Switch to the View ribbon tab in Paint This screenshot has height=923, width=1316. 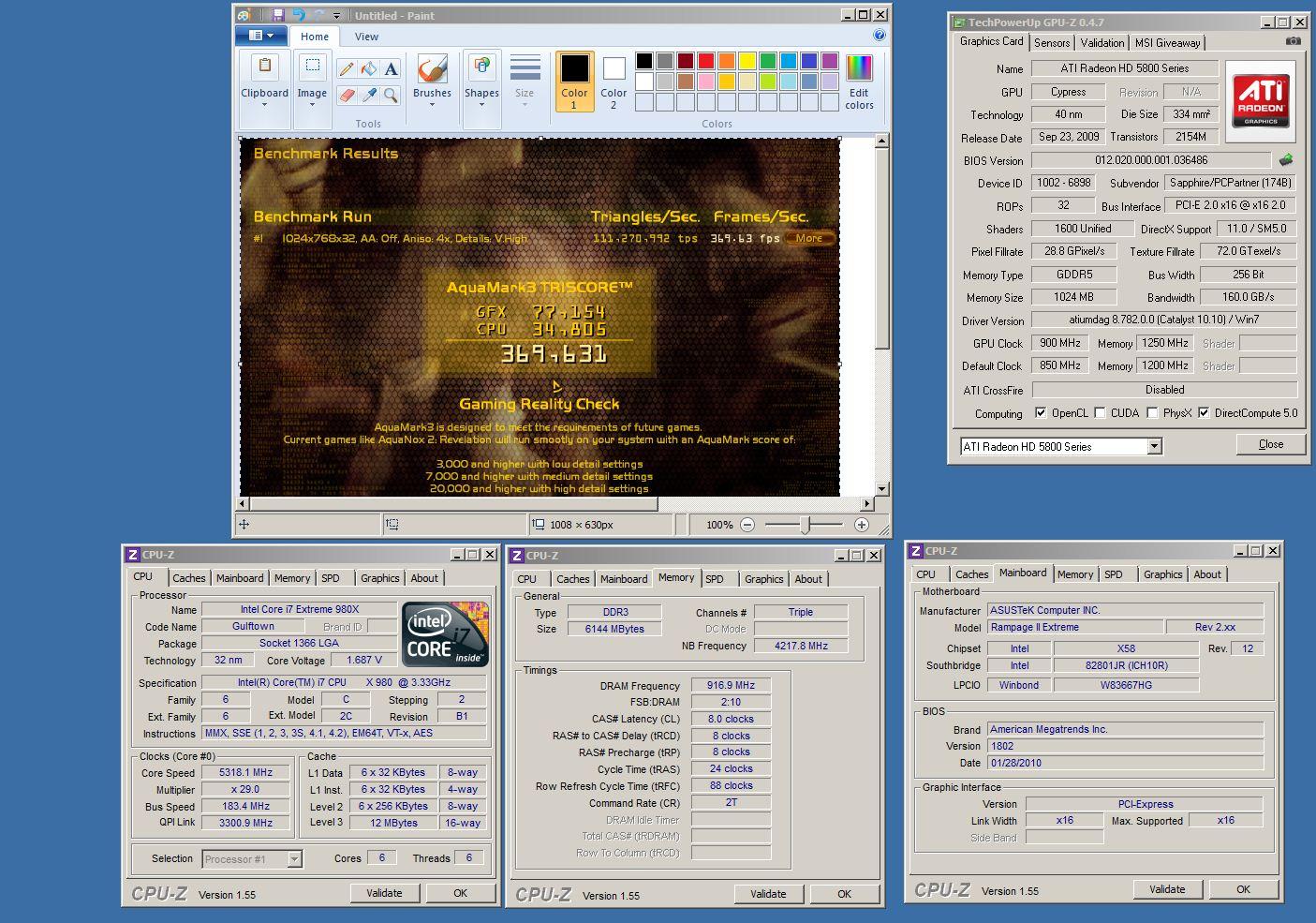point(366,37)
